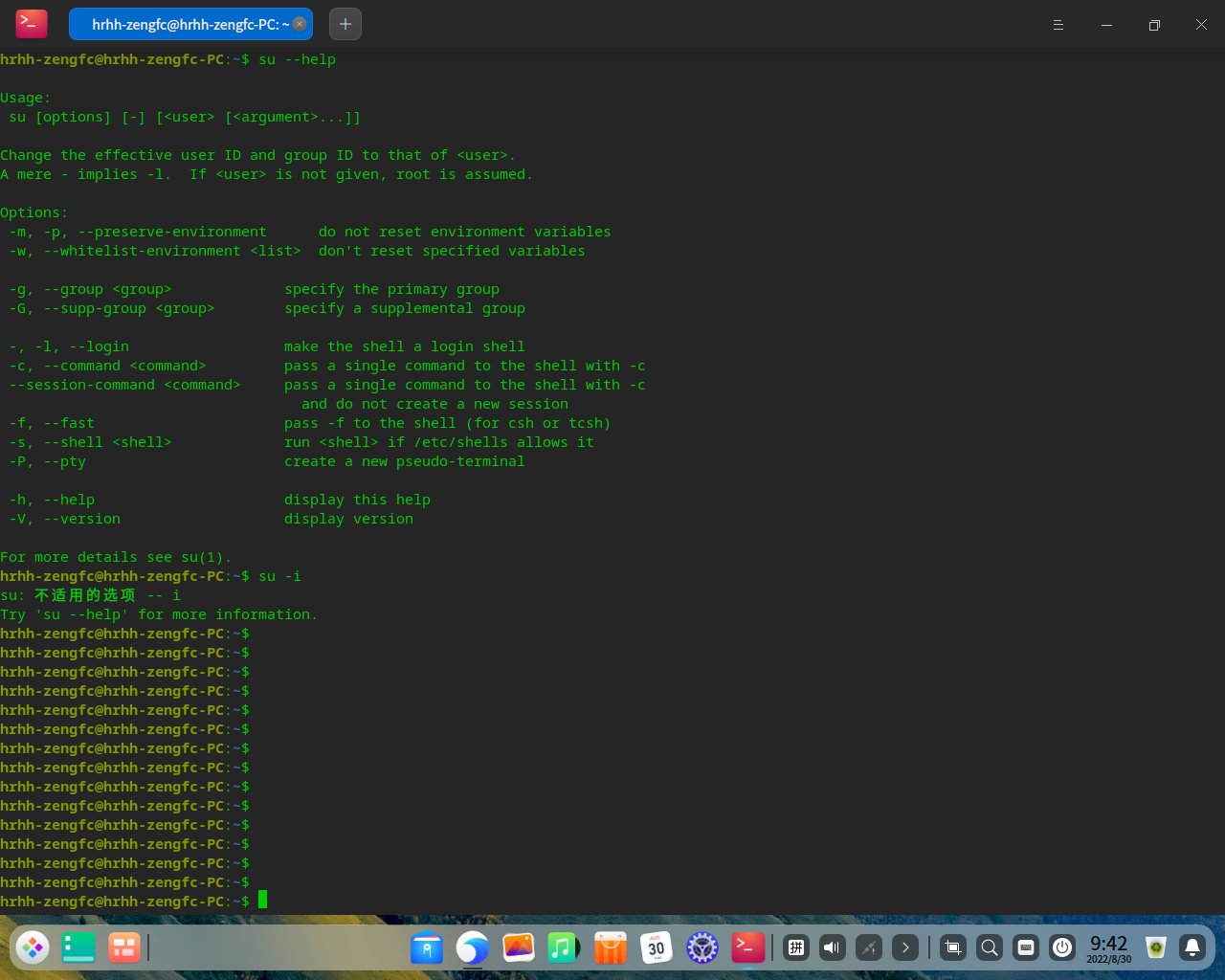Select the hrhh-zengfc@hrhh-zengfc-PC terminal tab

[187, 24]
